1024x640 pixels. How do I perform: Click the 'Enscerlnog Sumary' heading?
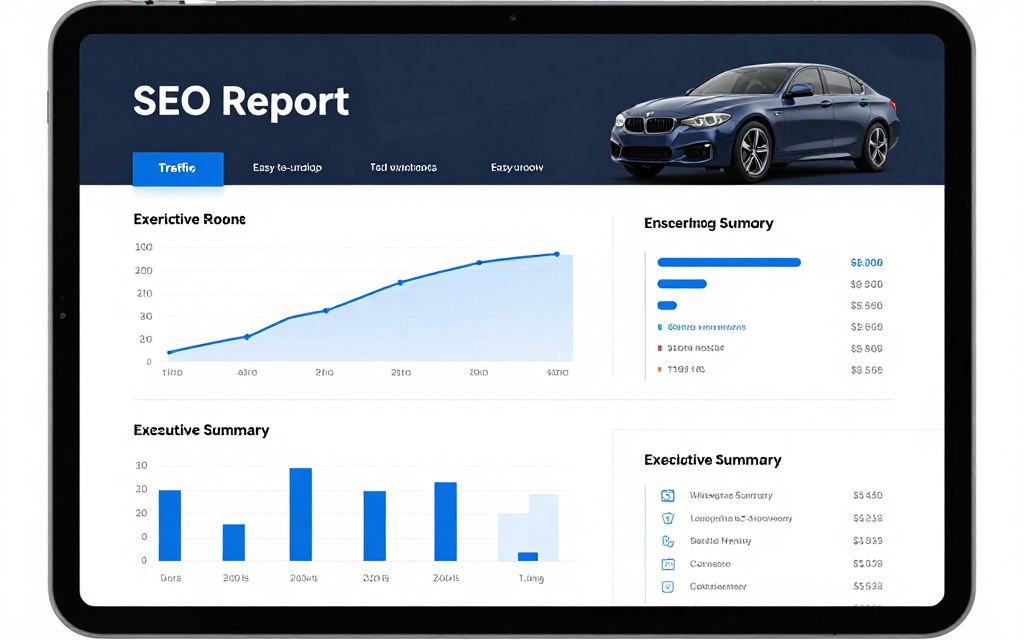pyautogui.click(x=709, y=223)
